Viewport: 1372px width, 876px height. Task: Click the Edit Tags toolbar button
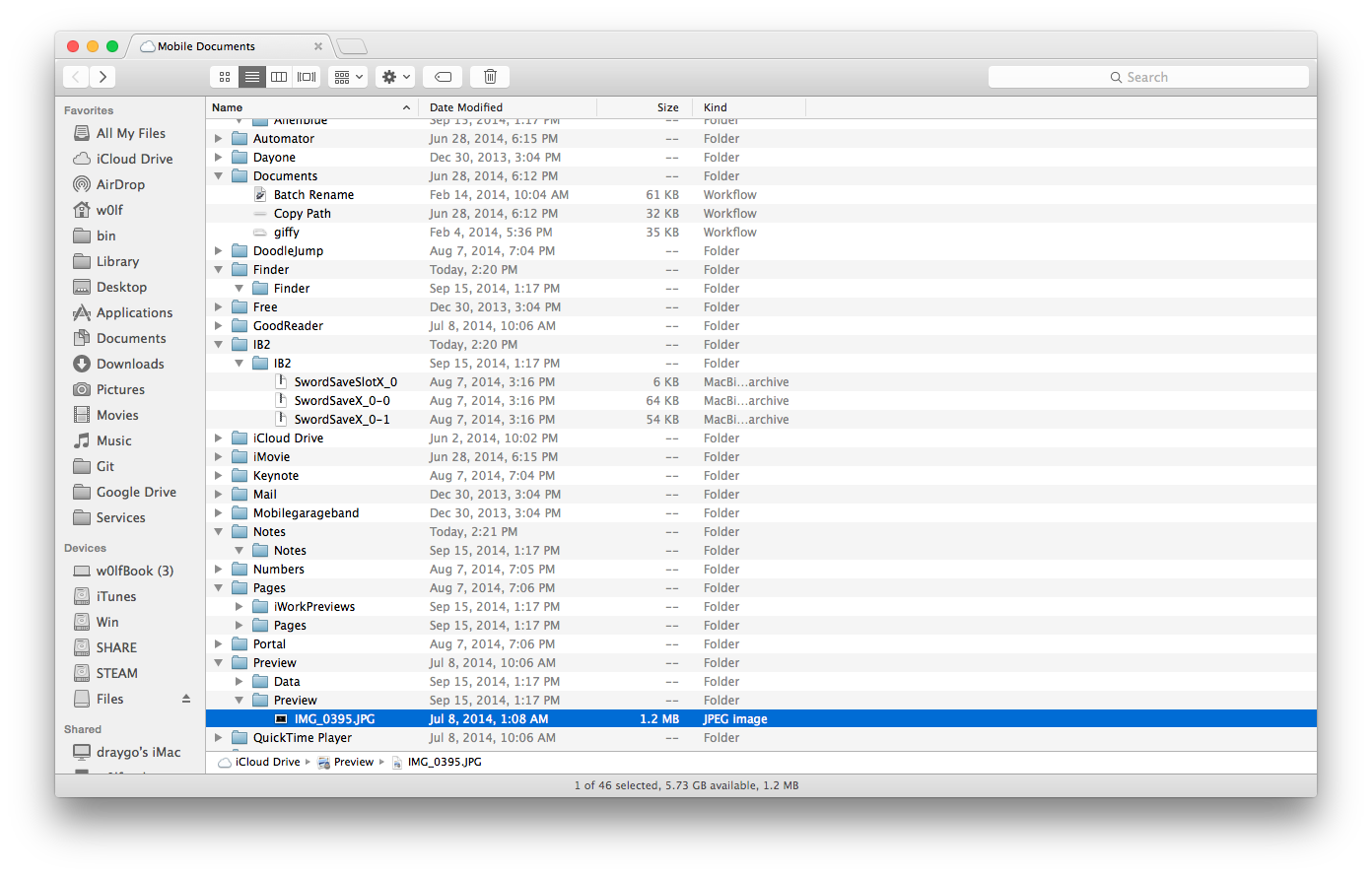[444, 77]
